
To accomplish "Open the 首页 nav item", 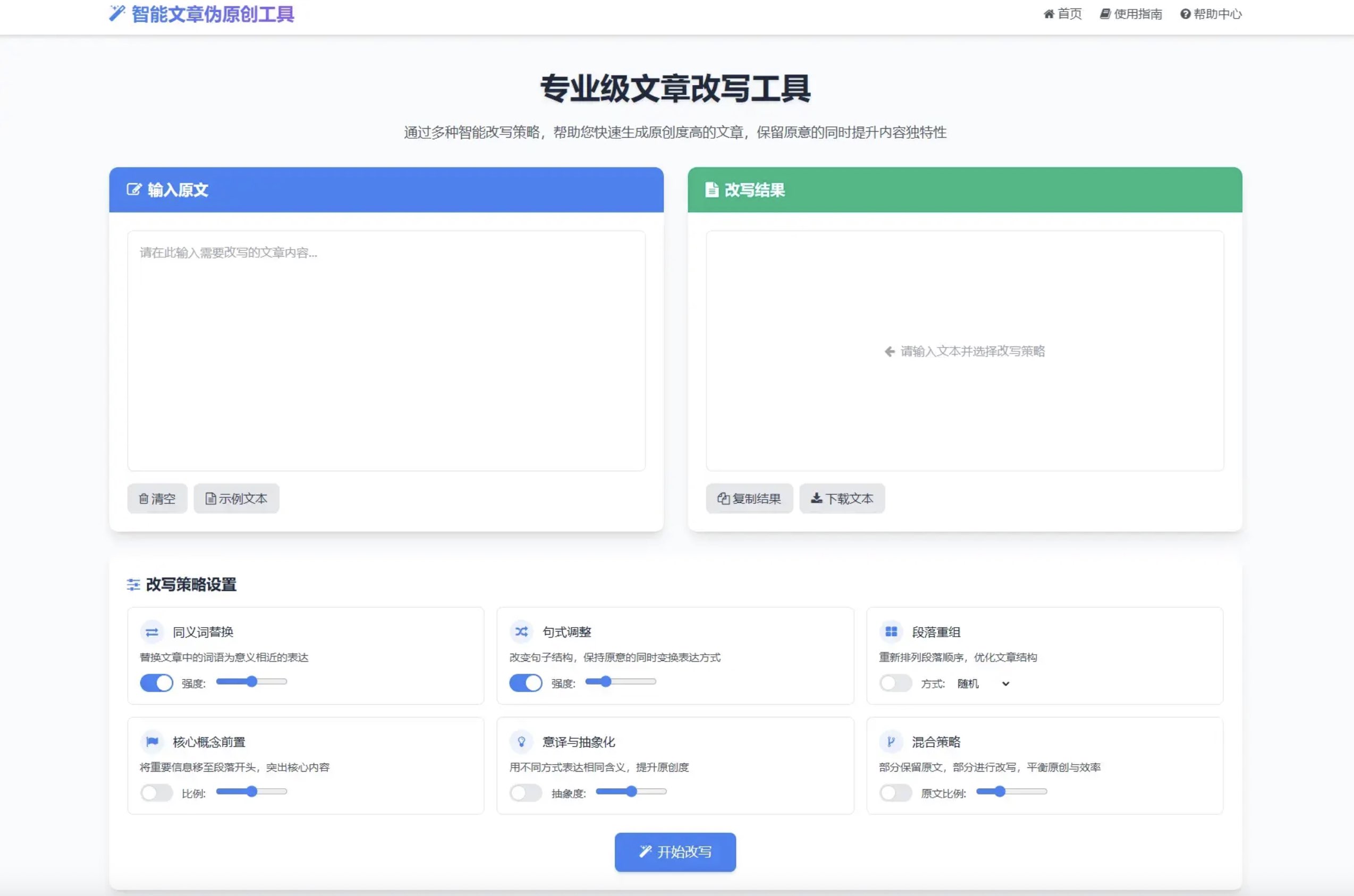I will point(1063,14).
